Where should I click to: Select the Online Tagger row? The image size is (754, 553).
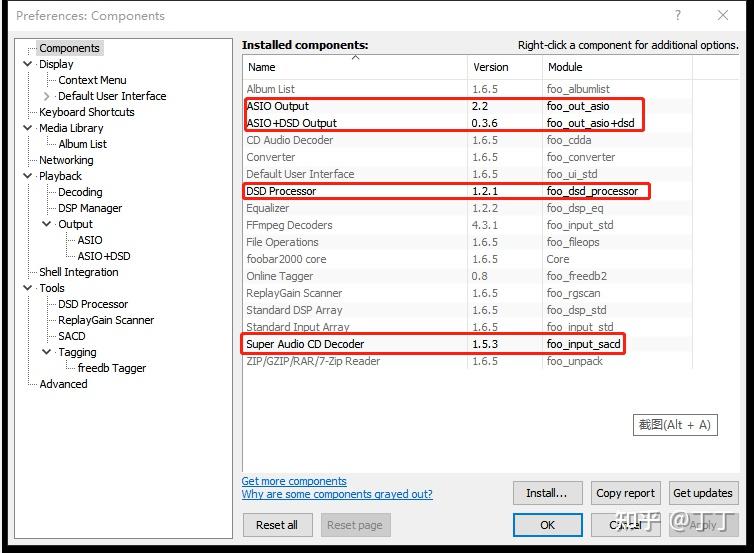[467, 276]
